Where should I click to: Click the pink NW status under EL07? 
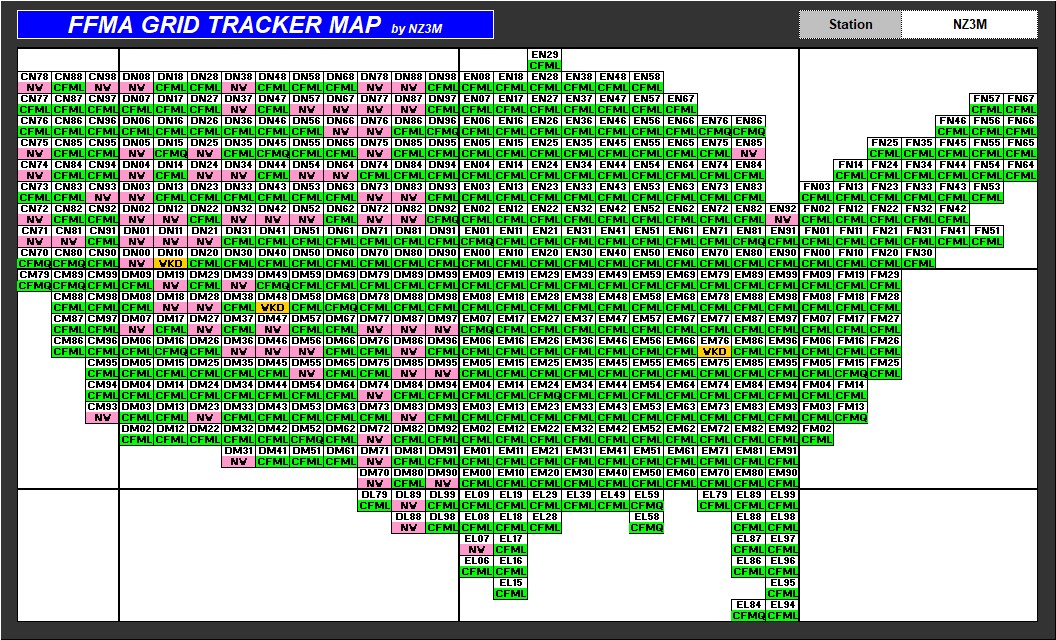tap(477, 549)
